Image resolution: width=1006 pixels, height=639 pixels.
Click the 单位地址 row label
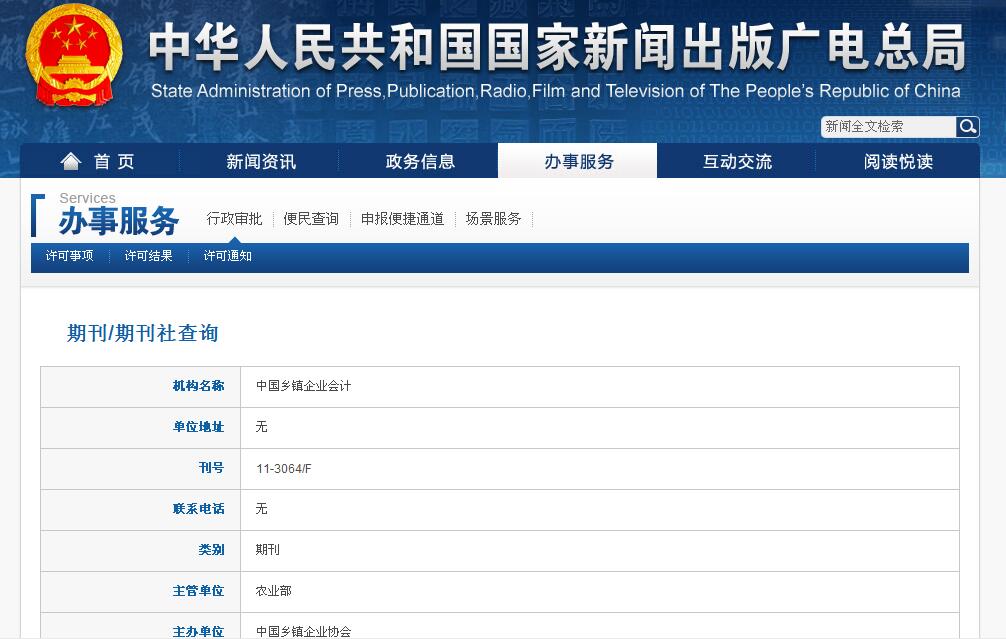tap(198, 427)
